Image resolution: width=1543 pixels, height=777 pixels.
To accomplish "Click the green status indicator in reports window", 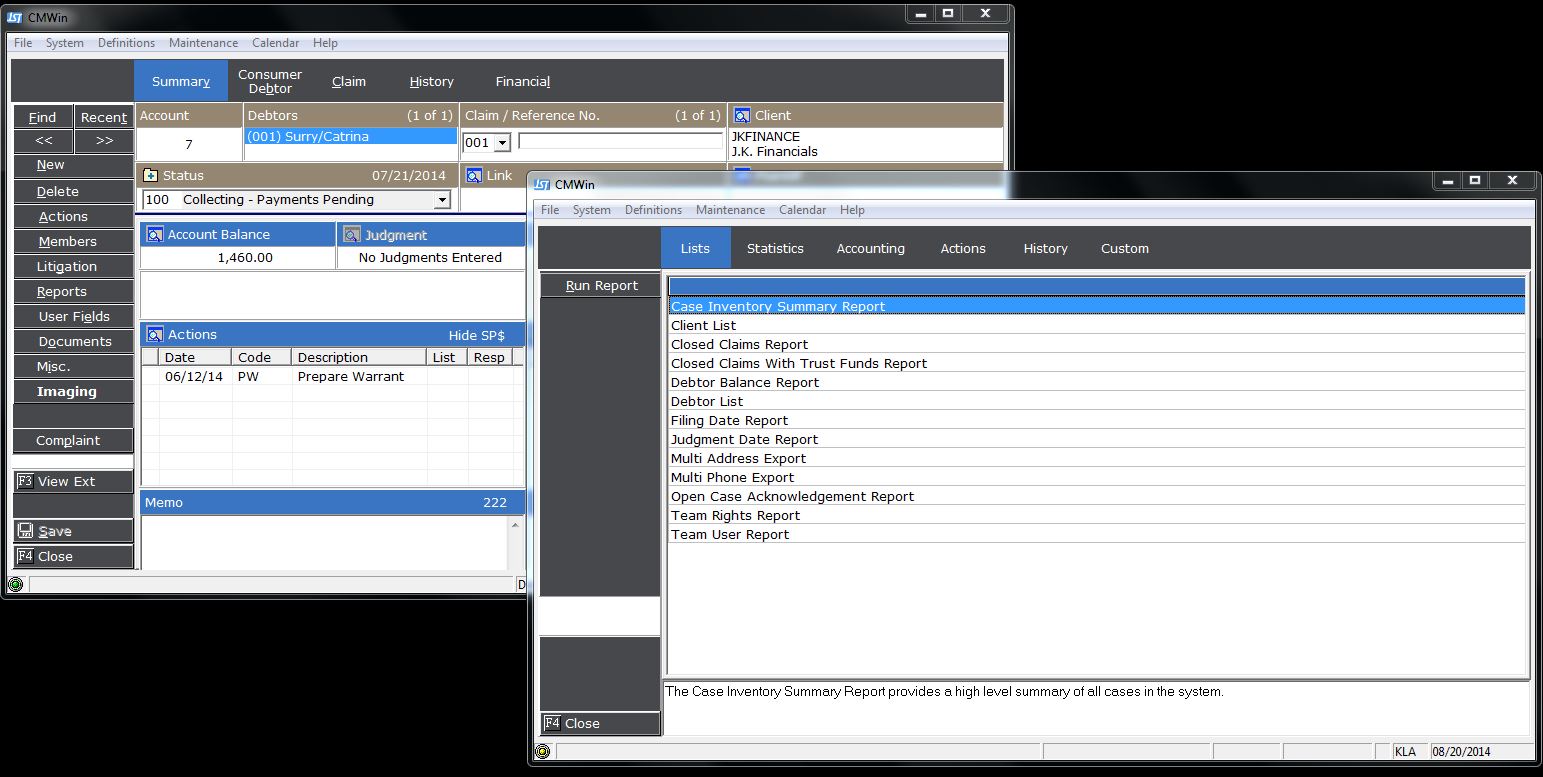I will click(542, 751).
